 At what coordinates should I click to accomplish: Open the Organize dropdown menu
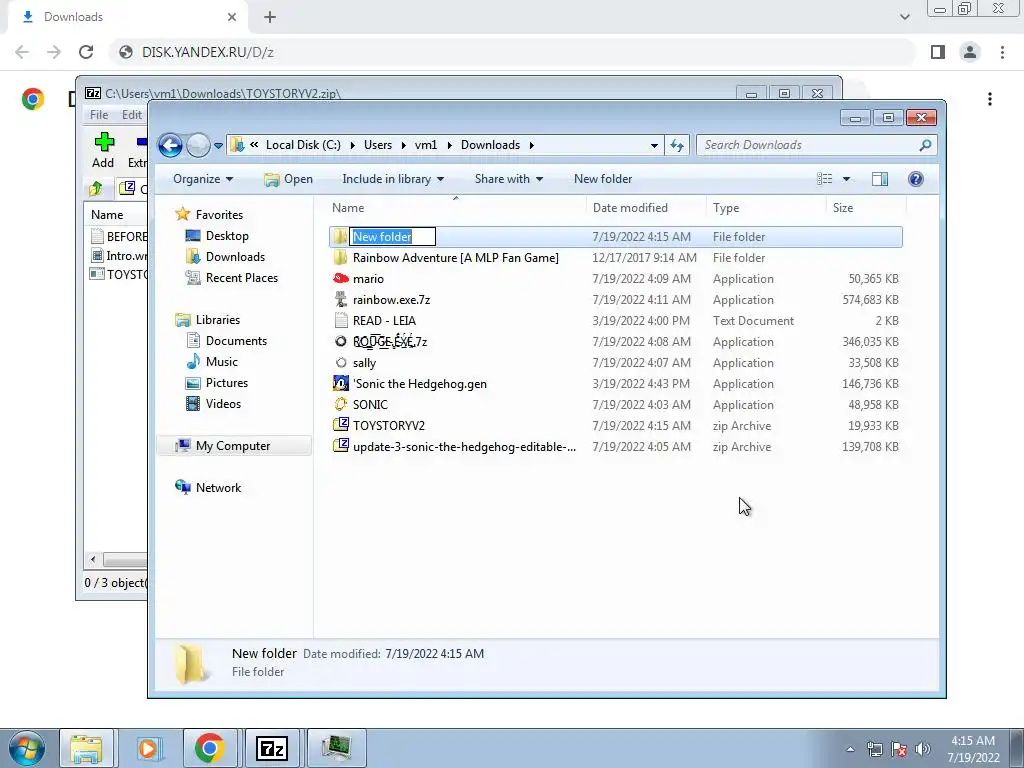[x=202, y=179]
